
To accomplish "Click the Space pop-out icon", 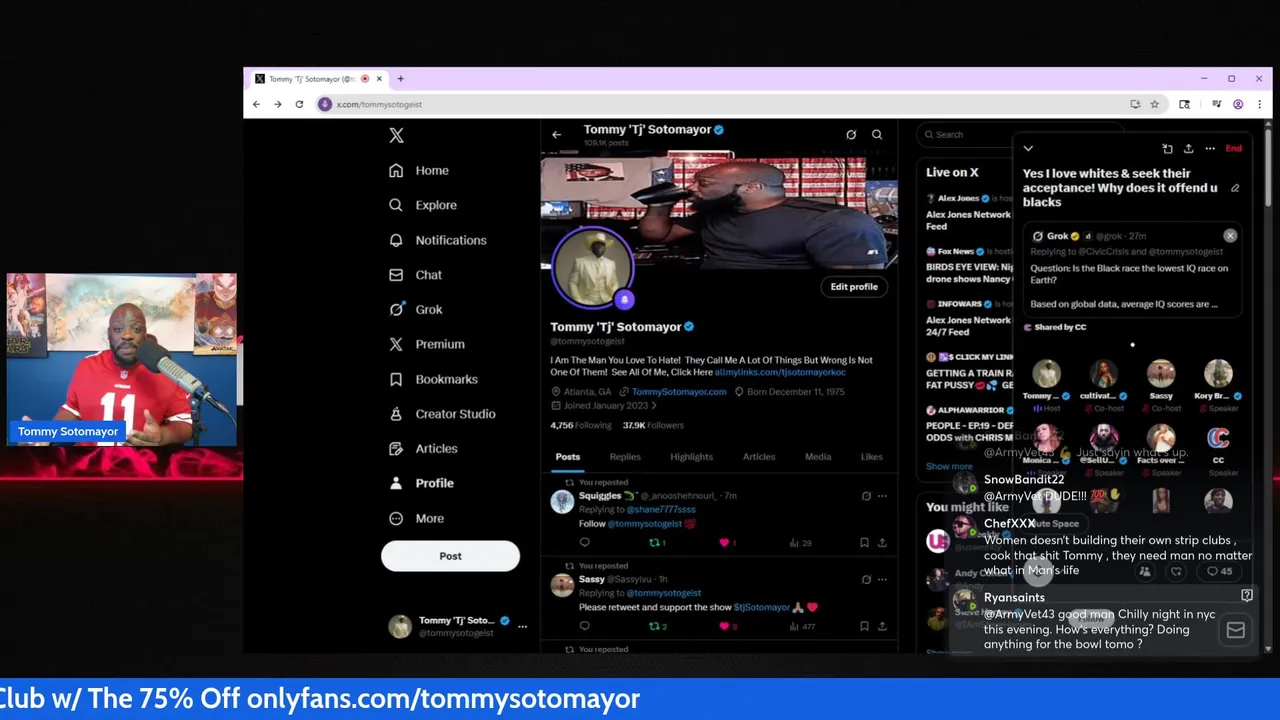I will (x=1167, y=149).
